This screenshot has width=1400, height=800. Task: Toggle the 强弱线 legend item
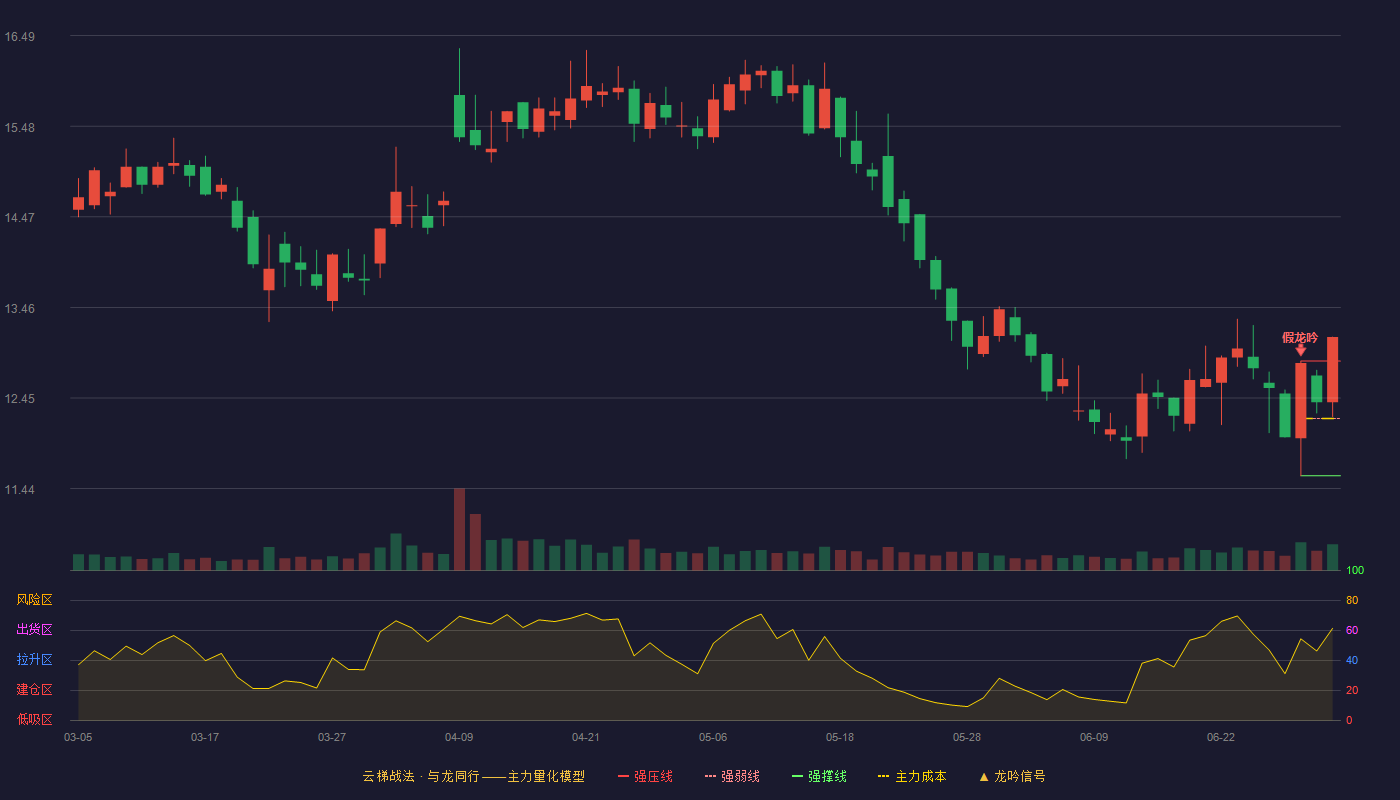pyautogui.click(x=732, y=776)
